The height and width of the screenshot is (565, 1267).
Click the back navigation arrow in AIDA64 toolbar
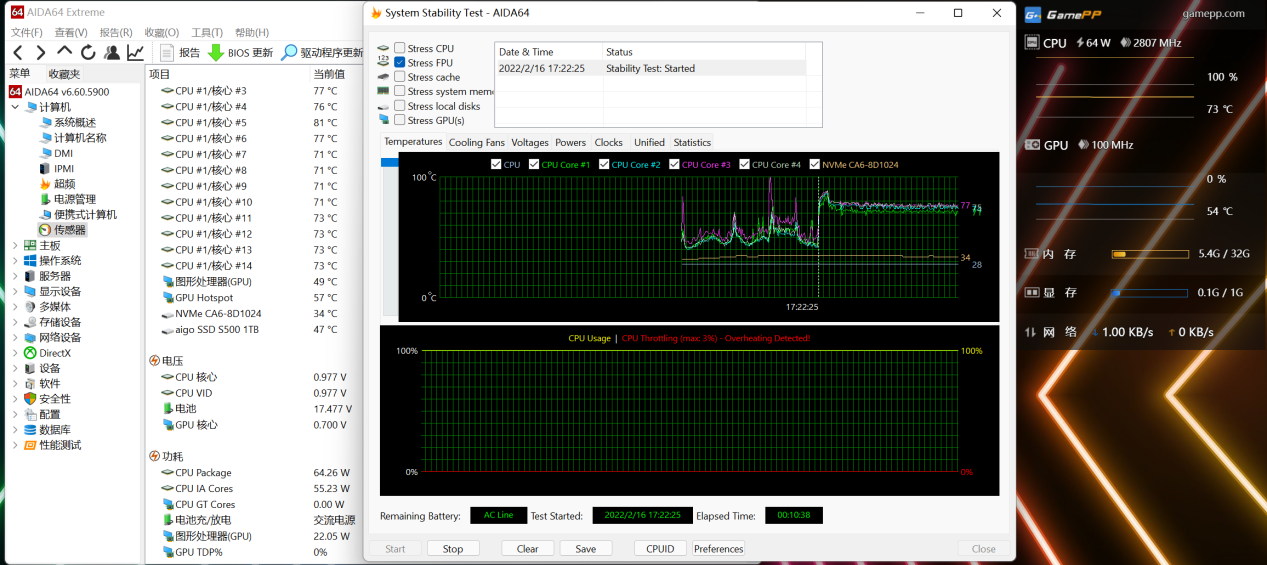[x=18, y=53]
